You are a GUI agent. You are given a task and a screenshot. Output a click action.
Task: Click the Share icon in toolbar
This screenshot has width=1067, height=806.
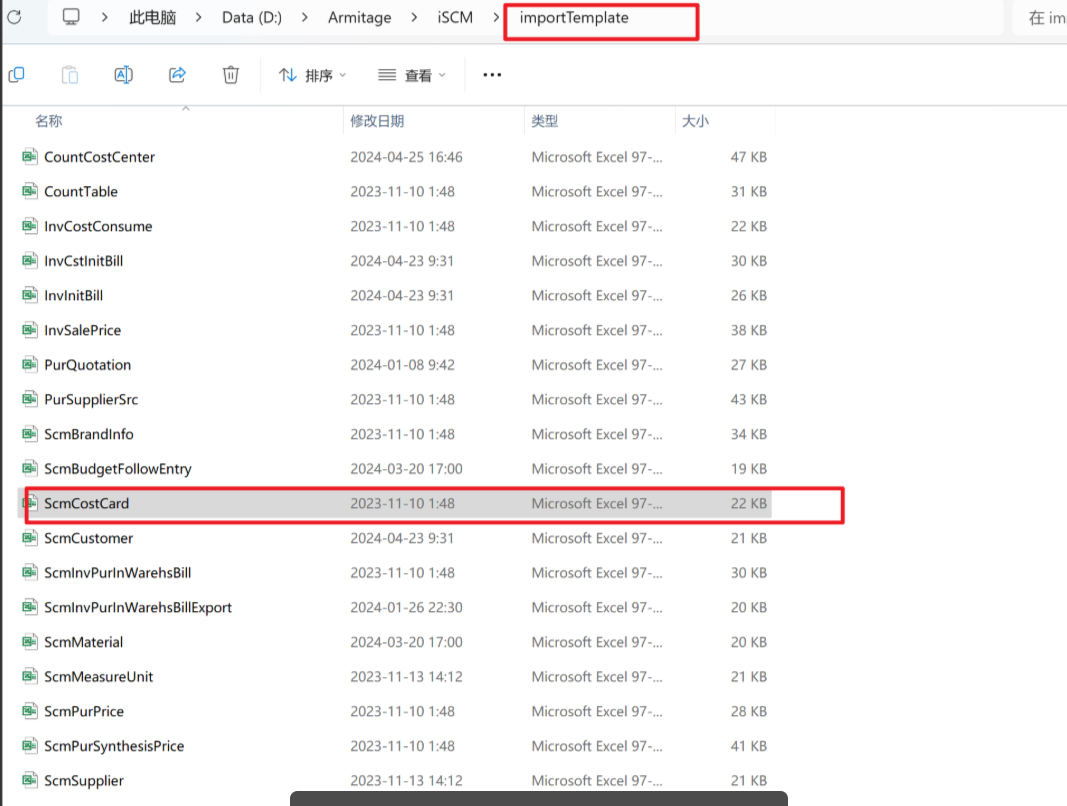(x=178, y=75)
